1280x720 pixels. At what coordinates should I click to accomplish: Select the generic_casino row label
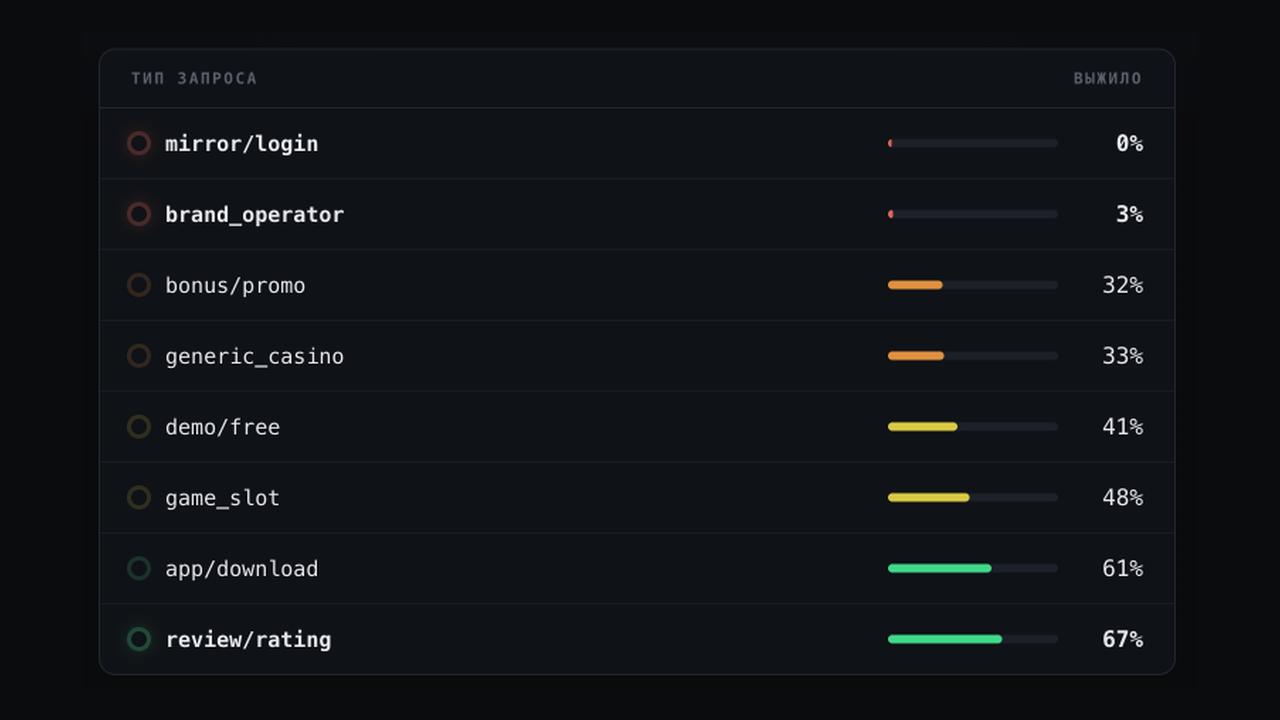click(254, 357)
